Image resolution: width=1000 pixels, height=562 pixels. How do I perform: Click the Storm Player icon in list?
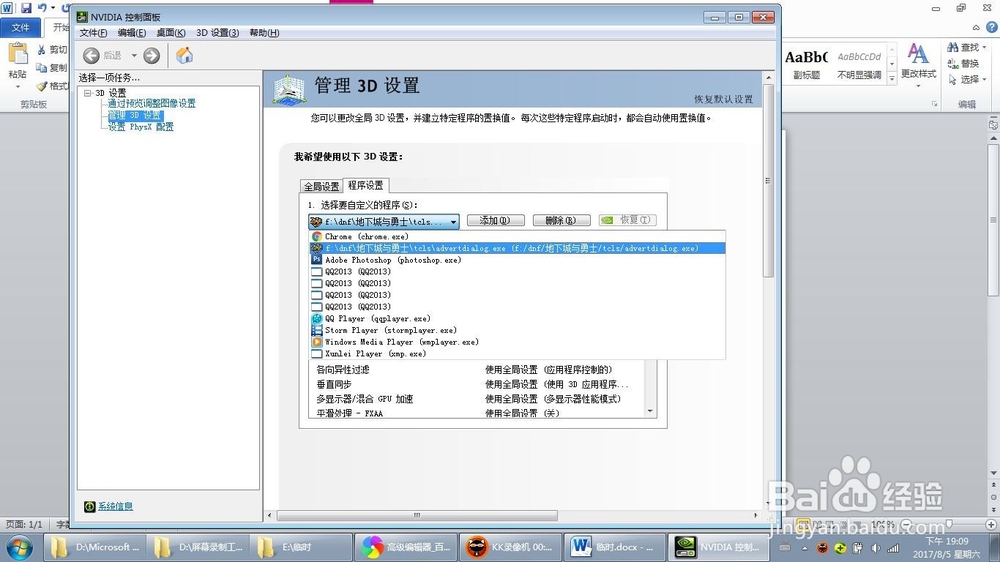[316, 330]
